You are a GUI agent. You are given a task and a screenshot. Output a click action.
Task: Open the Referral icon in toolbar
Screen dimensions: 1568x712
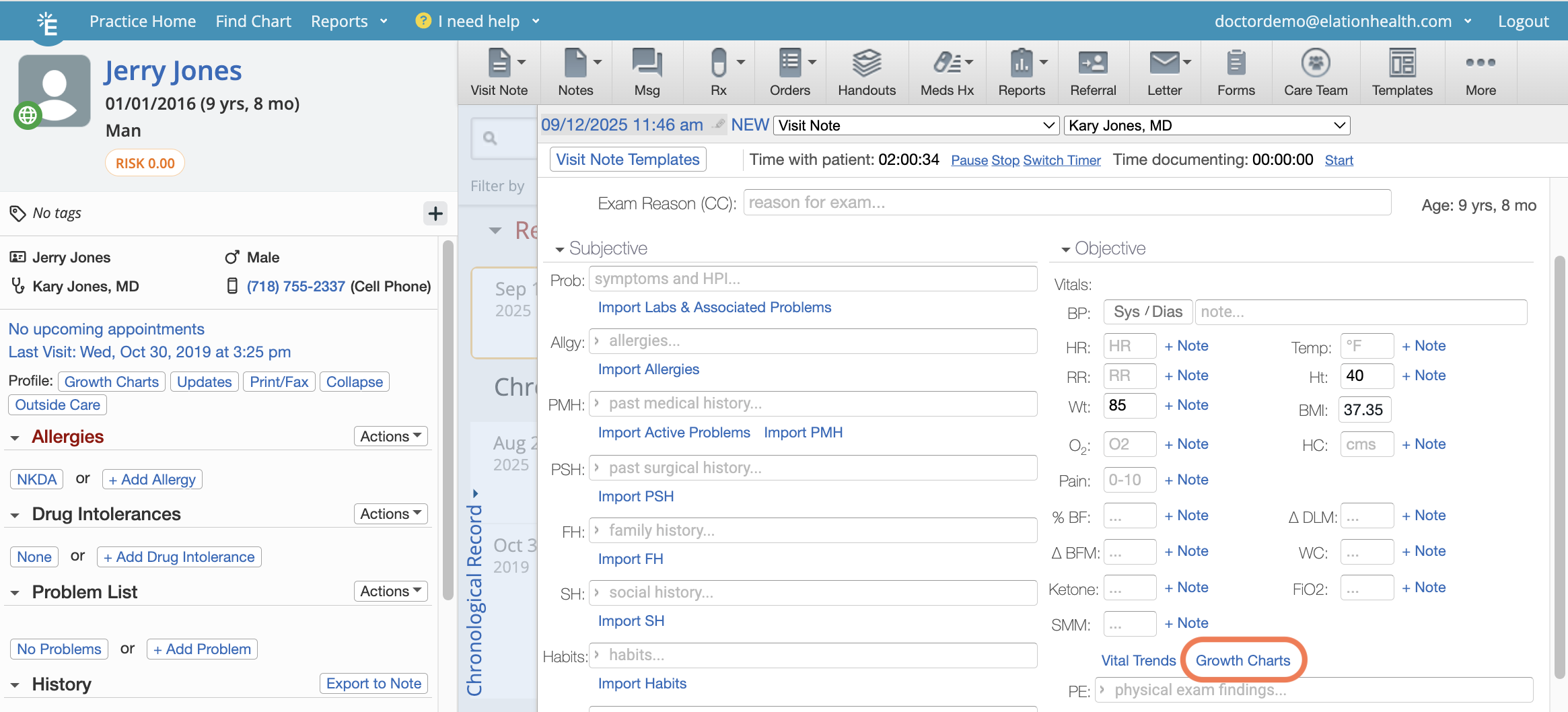(1092, 64)
